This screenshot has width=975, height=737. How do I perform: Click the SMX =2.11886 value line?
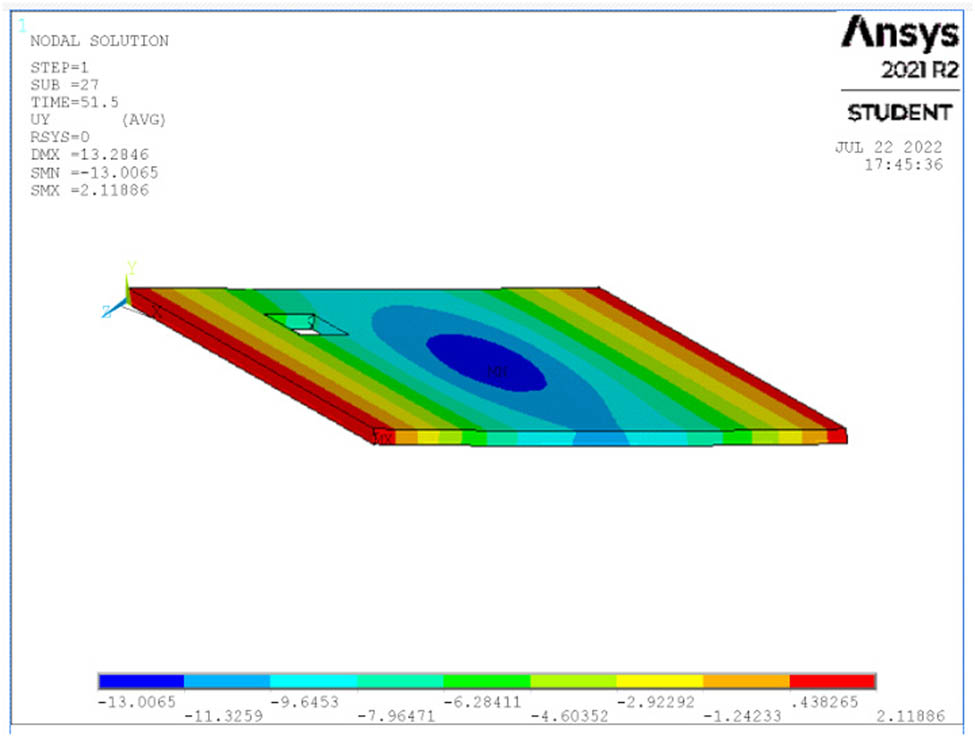tap(89, 190)
